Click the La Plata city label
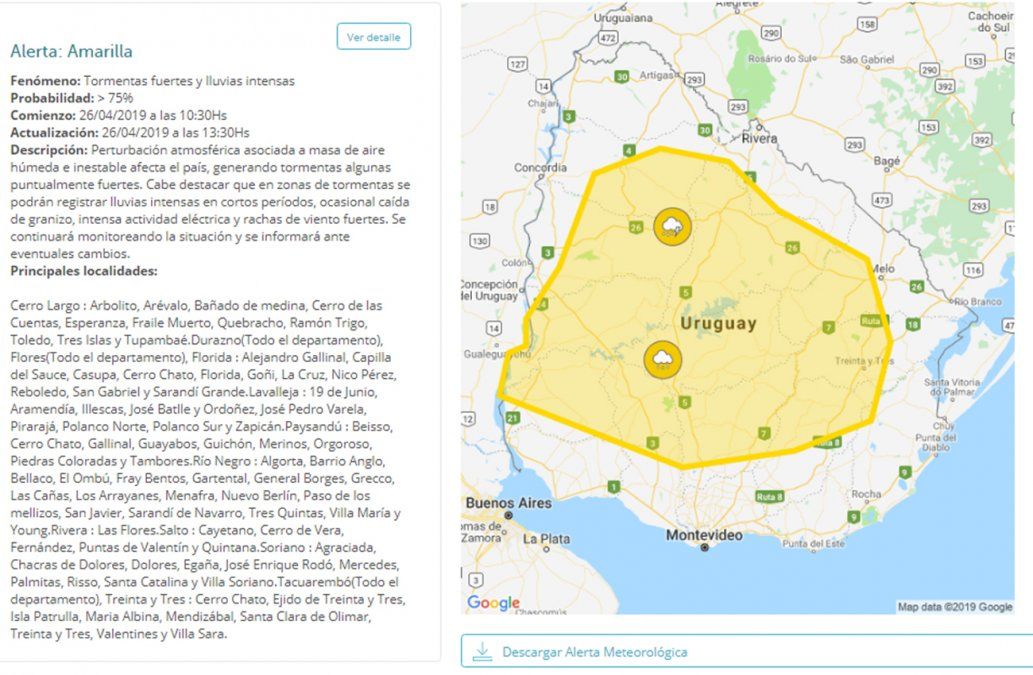 coord(546,539)
